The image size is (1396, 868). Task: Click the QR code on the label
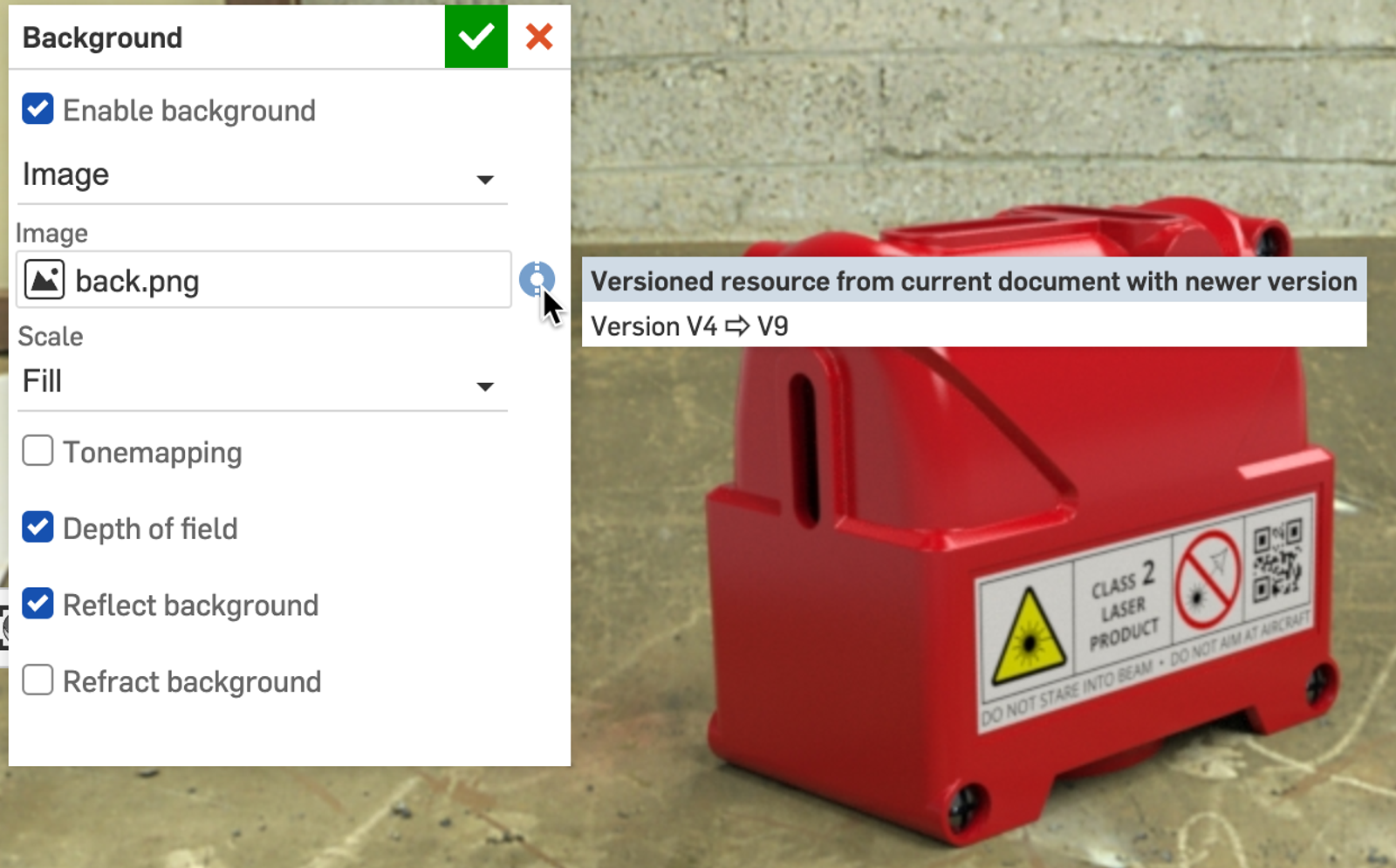(1276, 560)
